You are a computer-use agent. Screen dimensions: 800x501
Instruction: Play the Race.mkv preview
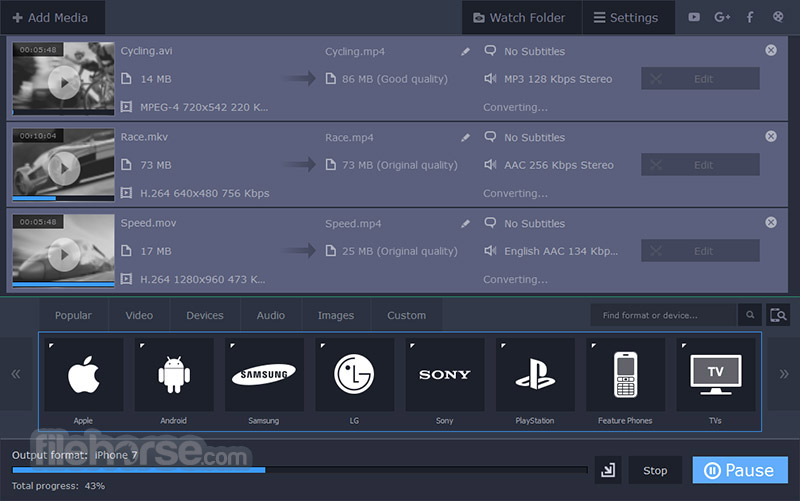click(64, 168)
